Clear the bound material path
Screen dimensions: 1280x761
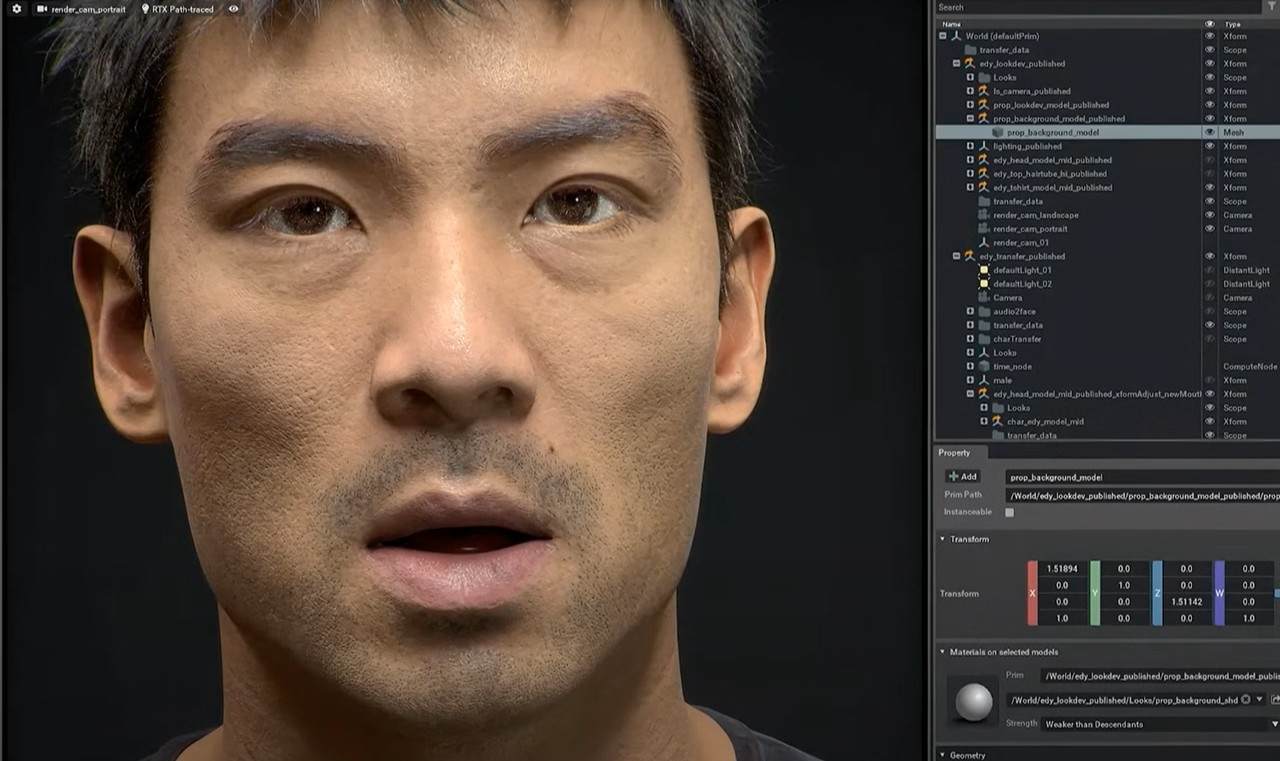pyautogui.click(x=1245, y=700)
